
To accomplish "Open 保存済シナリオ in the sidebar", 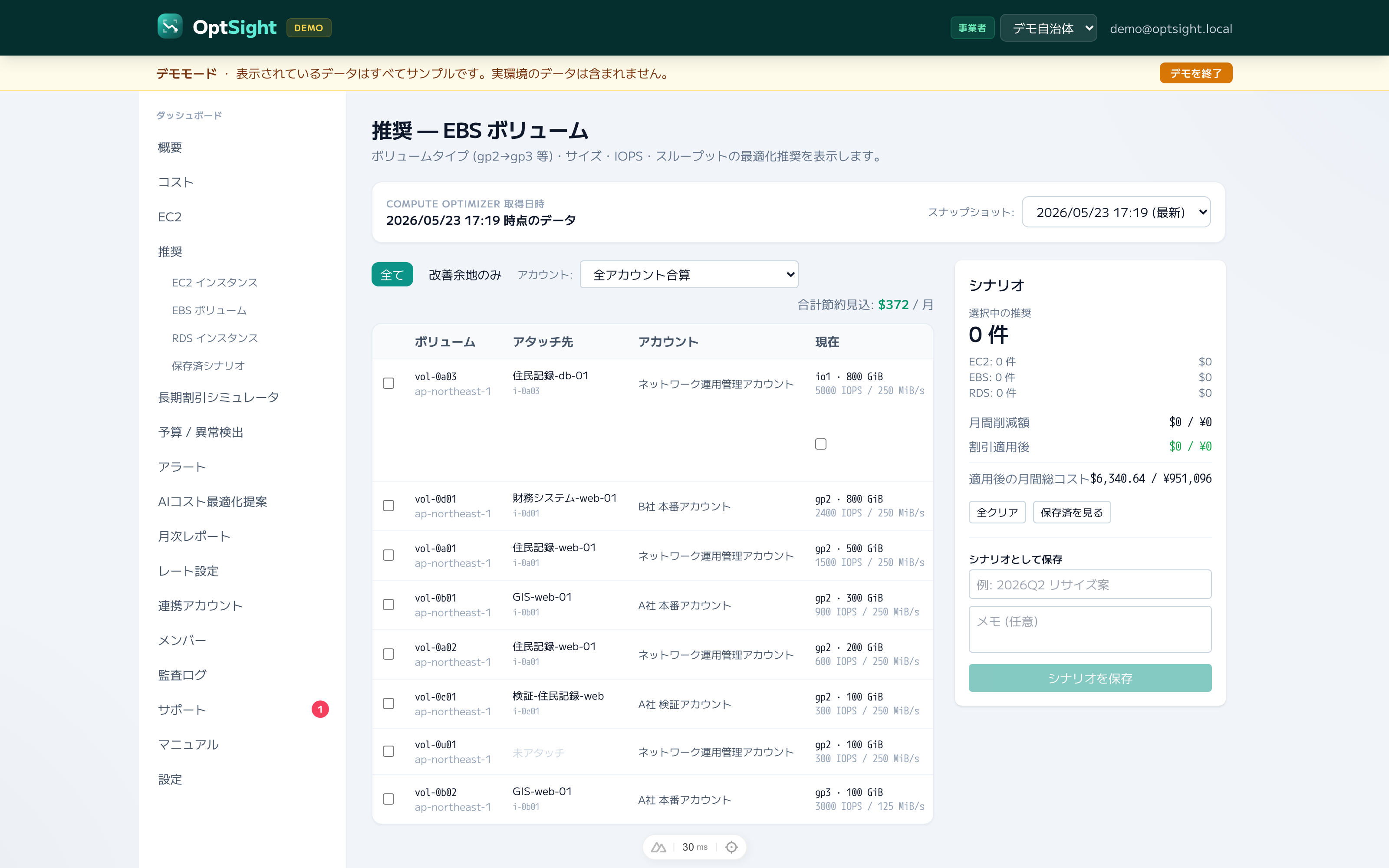I will click(x=208, y=366).
